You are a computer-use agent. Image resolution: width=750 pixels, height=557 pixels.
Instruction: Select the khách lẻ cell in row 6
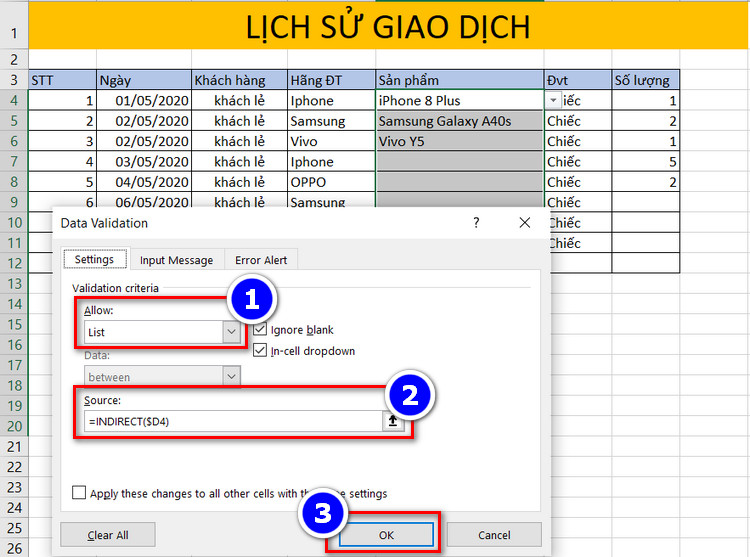pyautogui.click(x=239, y=142)
